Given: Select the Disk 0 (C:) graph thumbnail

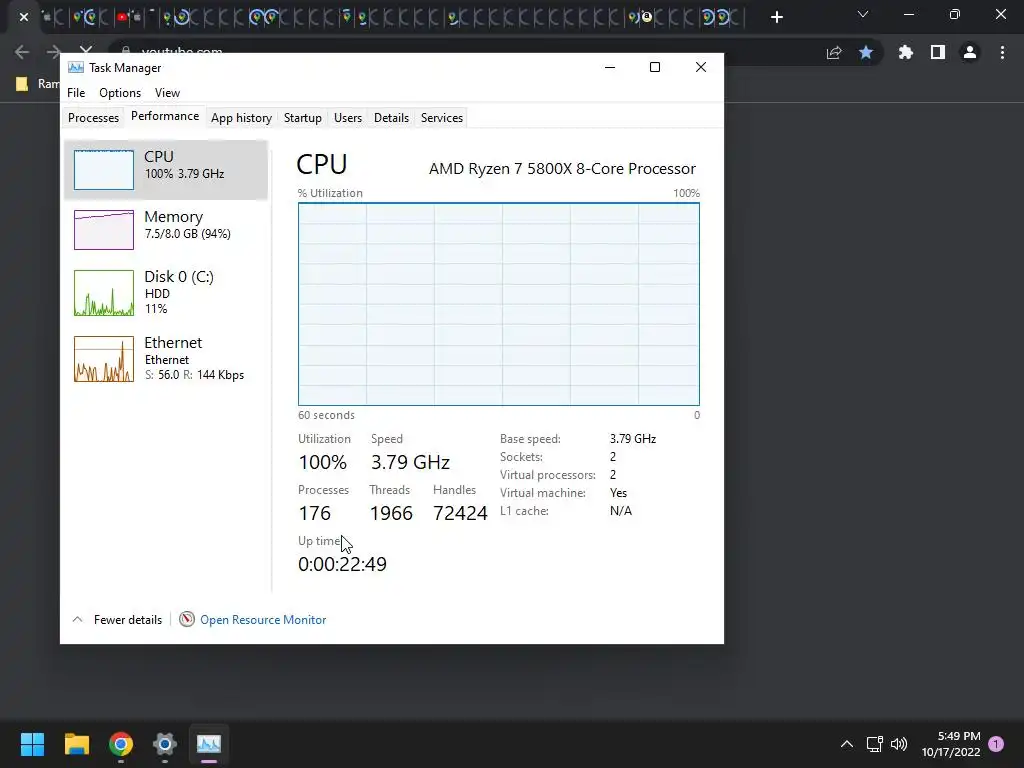Looking at the screenshot, I should click(x=104, y=293).
